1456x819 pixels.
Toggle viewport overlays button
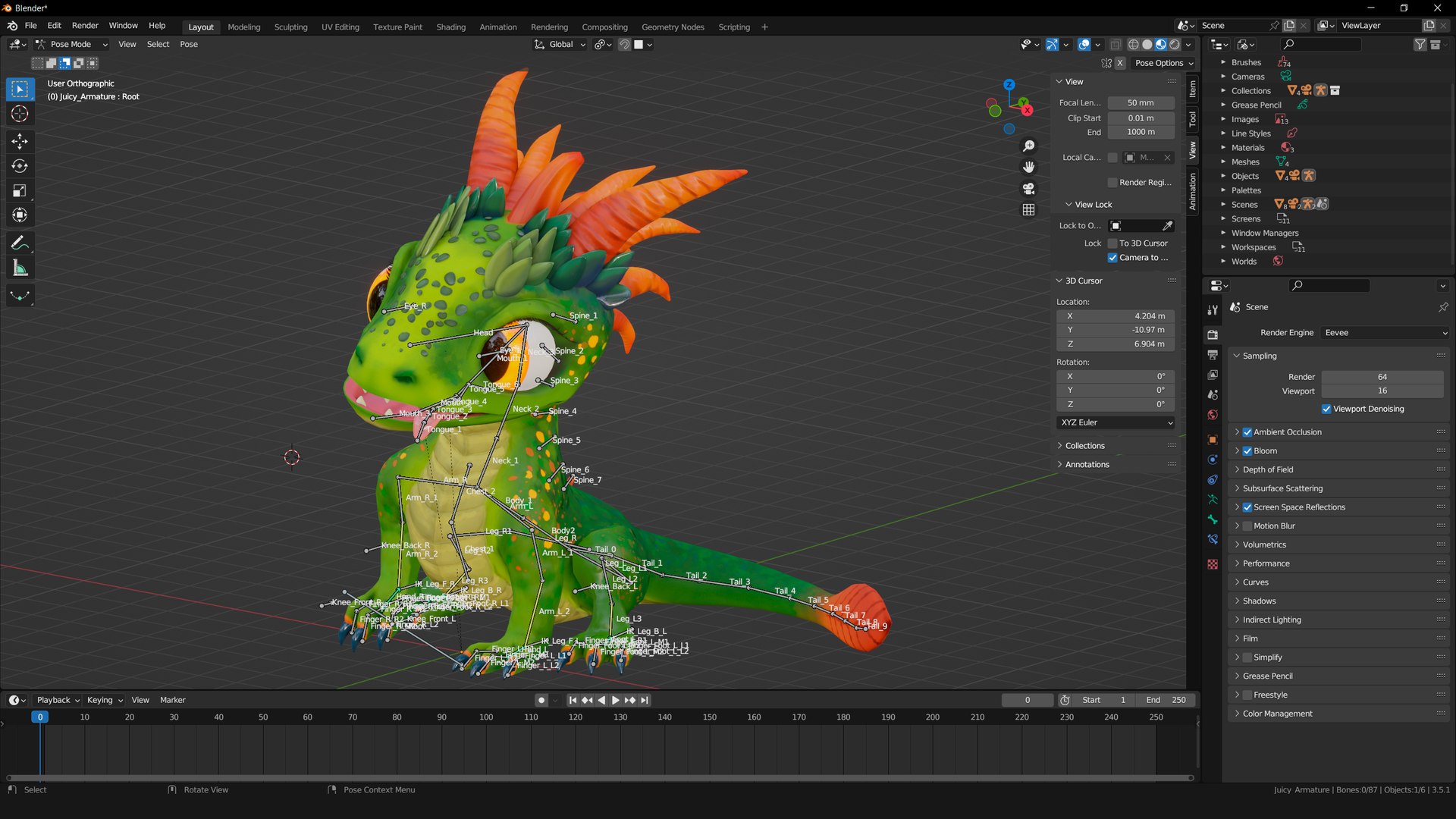click(x=1084, y=45)
